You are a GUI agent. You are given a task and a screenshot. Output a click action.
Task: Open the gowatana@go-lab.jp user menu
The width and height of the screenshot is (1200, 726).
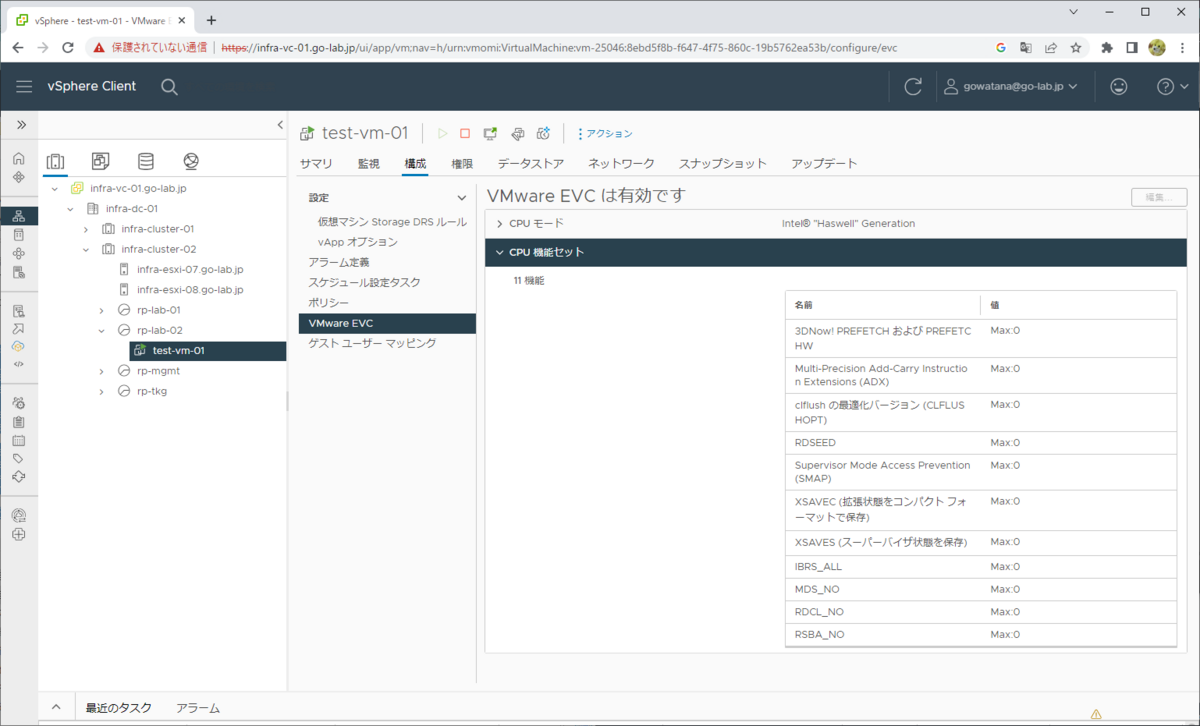click(x=1011, y=87)
